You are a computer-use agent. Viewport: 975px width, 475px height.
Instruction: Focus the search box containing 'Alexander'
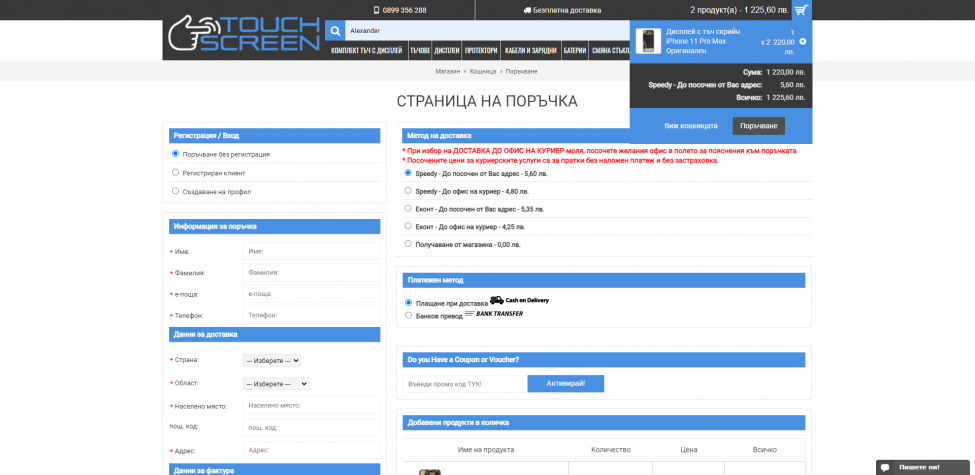pyautogui.click(x=487, y=30)
